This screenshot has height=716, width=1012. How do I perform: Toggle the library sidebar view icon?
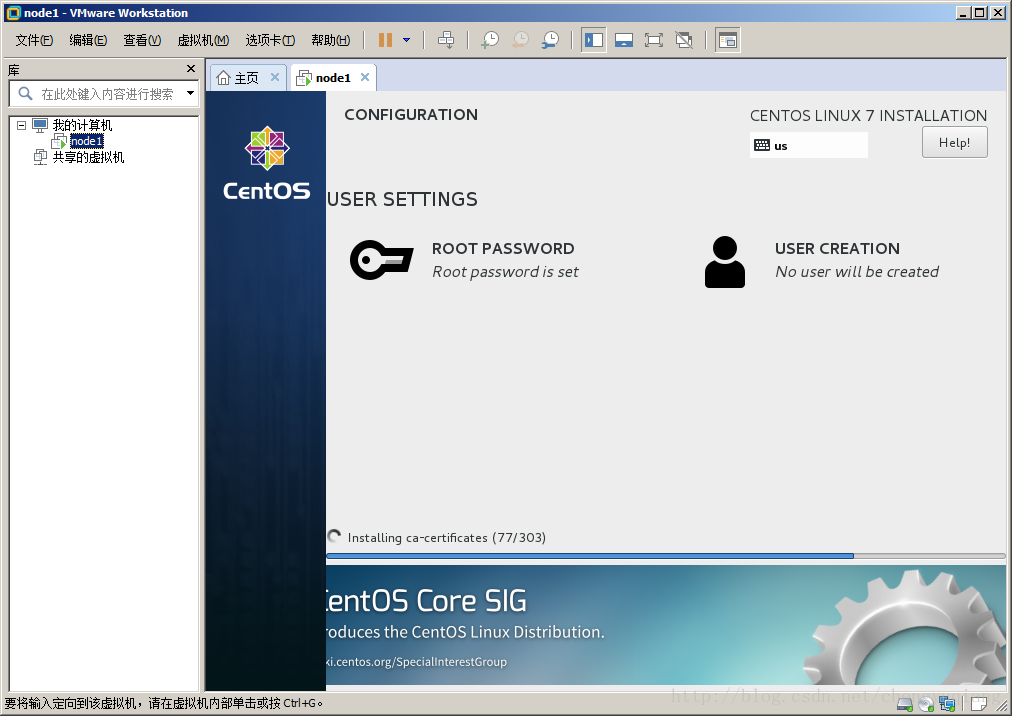coord(594,40)
